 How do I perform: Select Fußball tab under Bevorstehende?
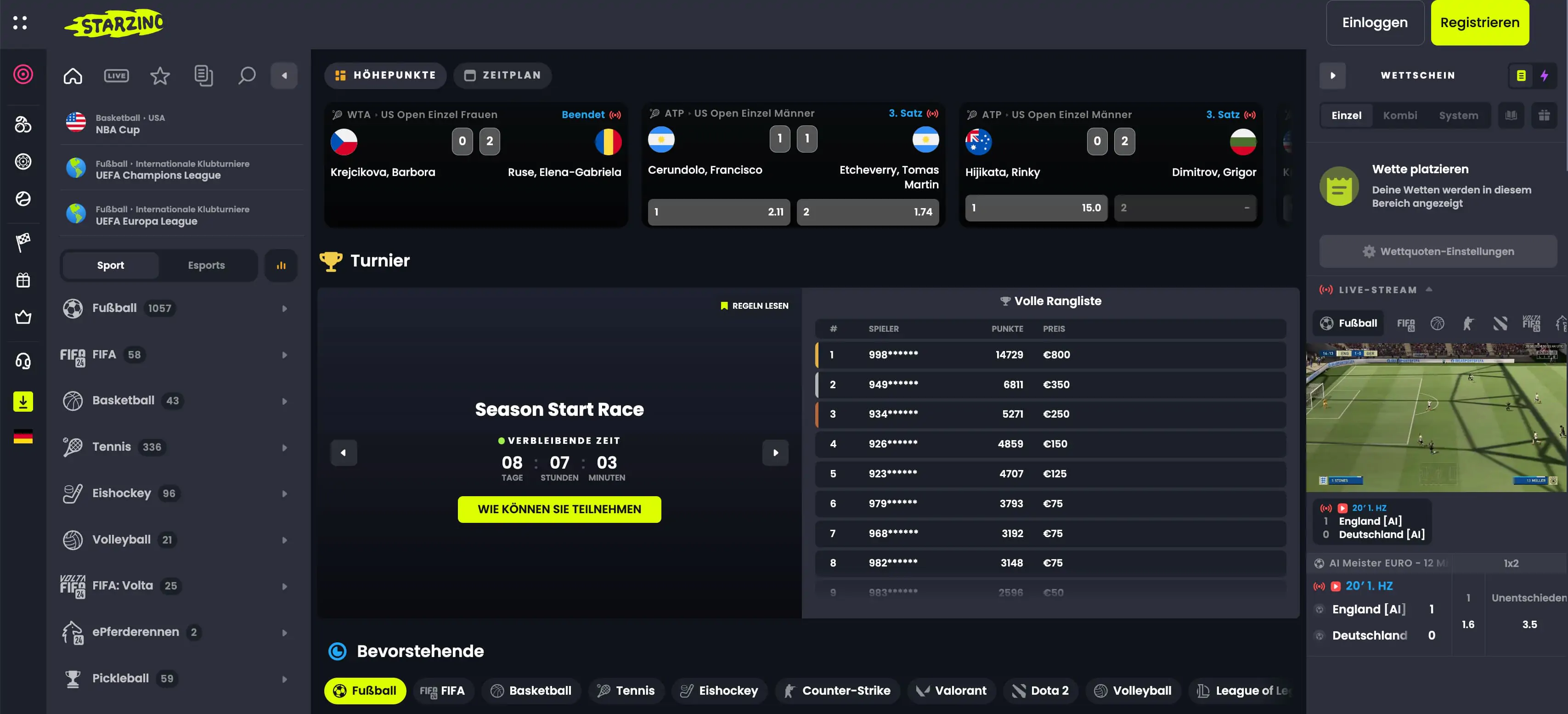tap(365, 691)
